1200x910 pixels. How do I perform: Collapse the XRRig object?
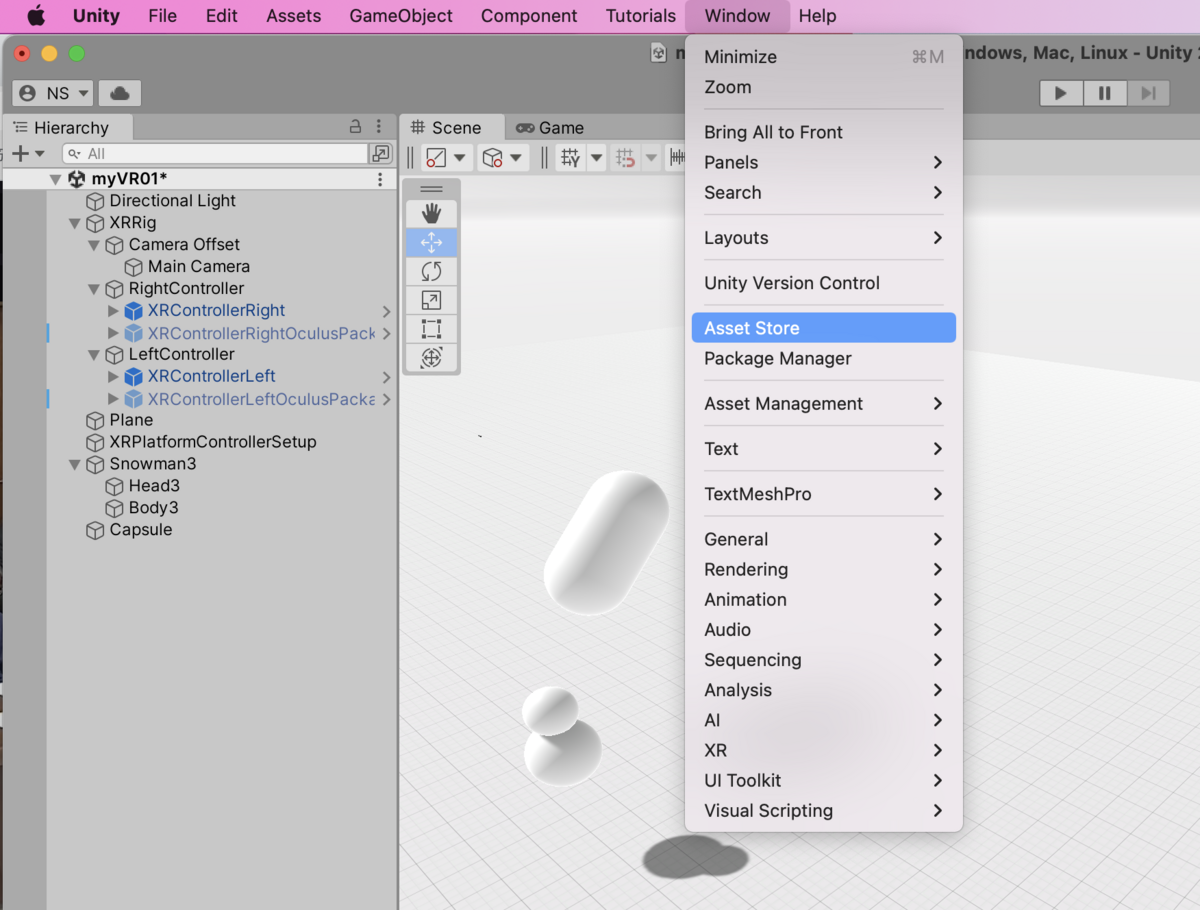[75, 223]
